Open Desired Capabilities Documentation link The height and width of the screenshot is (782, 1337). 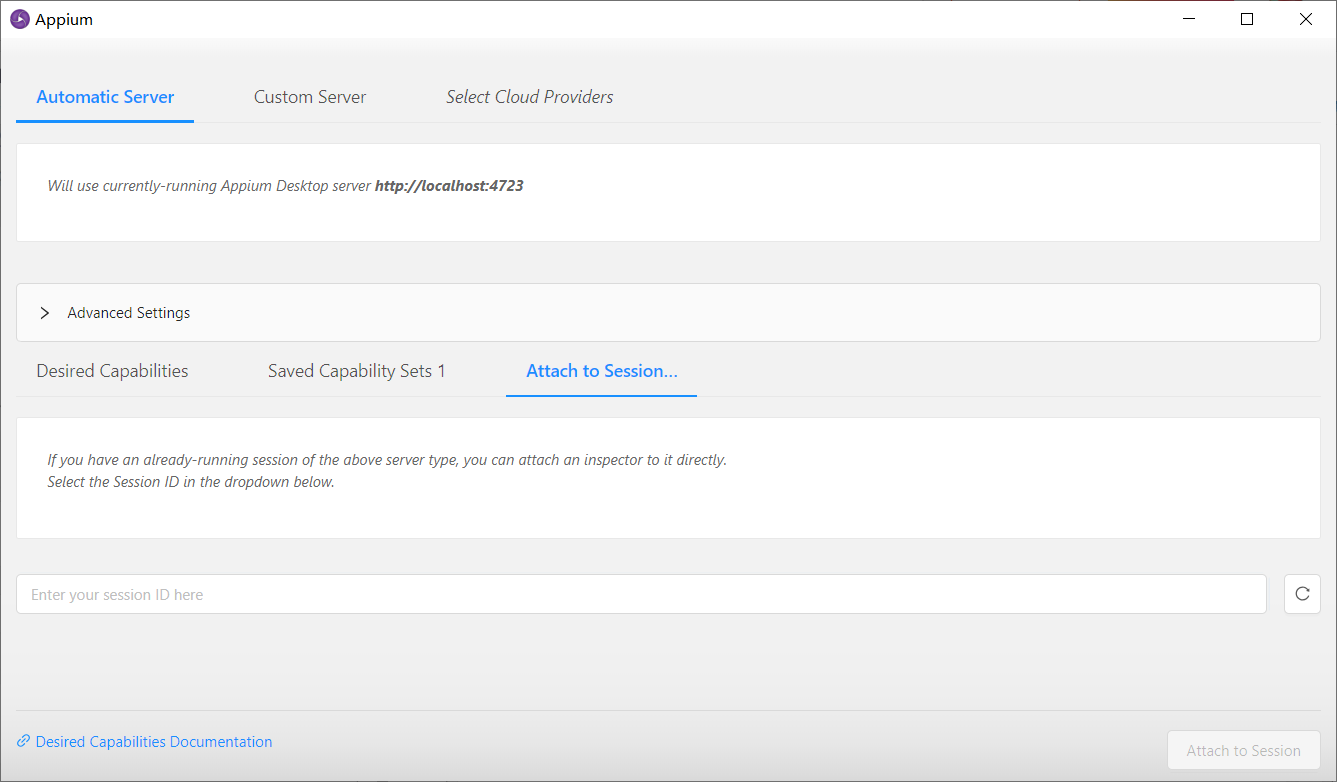[154, 742]
